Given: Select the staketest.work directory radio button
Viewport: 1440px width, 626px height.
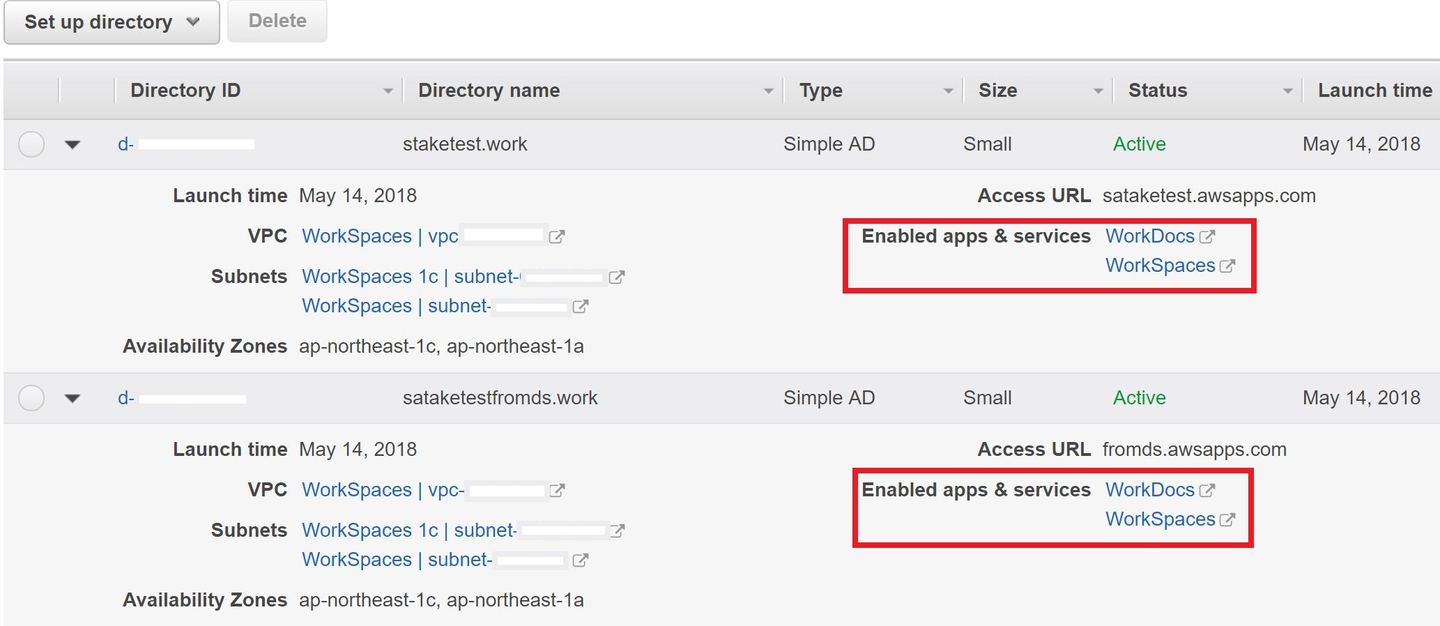Looking at the screenshot, I should (x=32, y=144).
